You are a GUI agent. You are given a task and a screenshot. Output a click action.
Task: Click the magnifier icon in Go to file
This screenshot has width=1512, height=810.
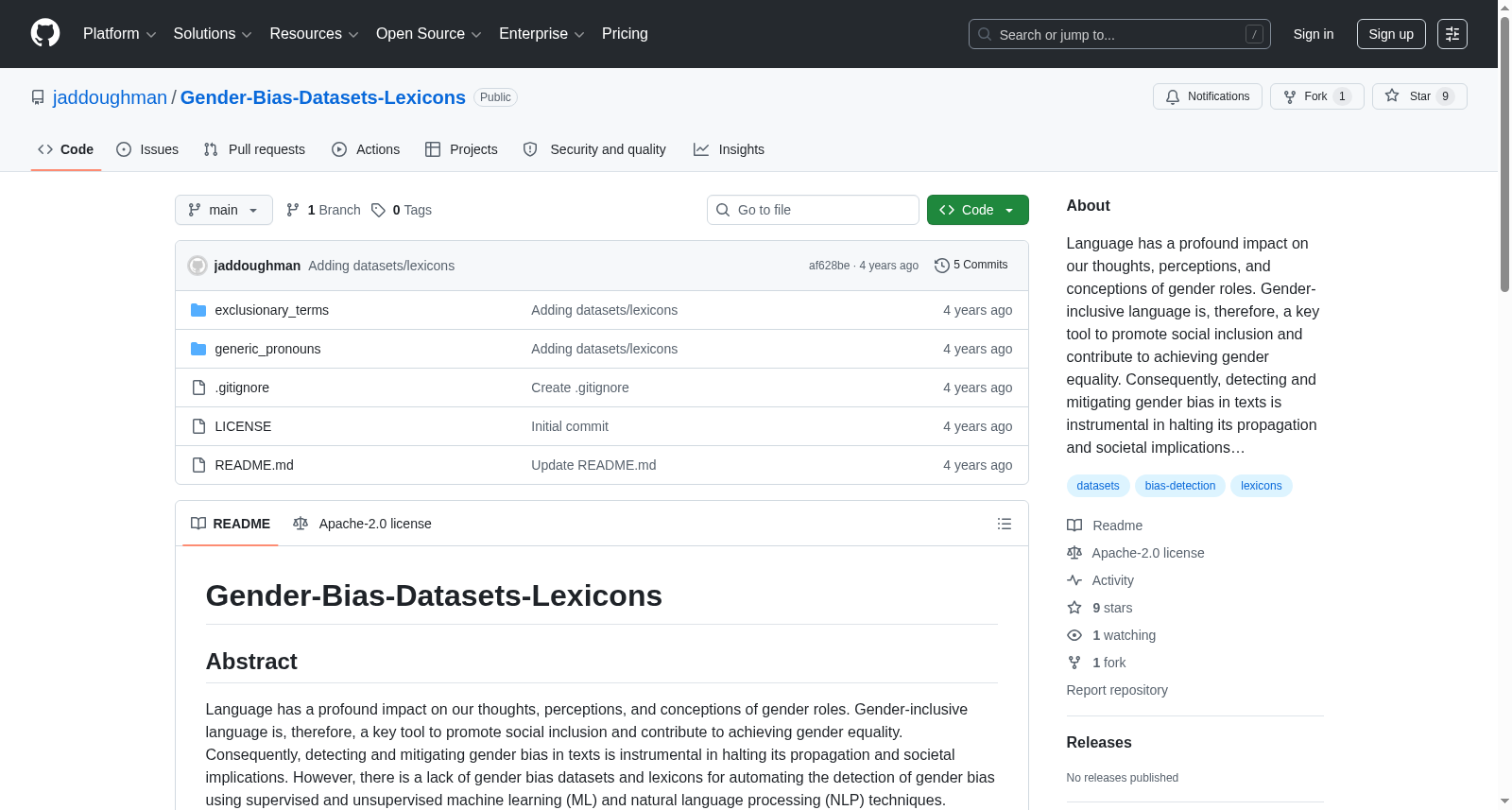723,210
